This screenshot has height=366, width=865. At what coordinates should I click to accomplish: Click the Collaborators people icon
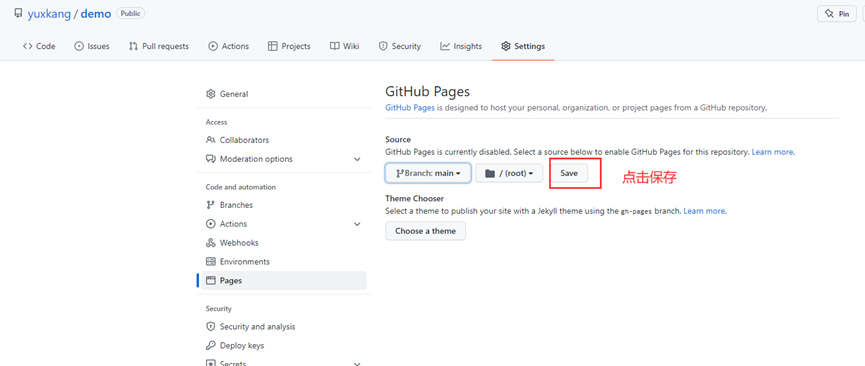click(x=210, y=140)
